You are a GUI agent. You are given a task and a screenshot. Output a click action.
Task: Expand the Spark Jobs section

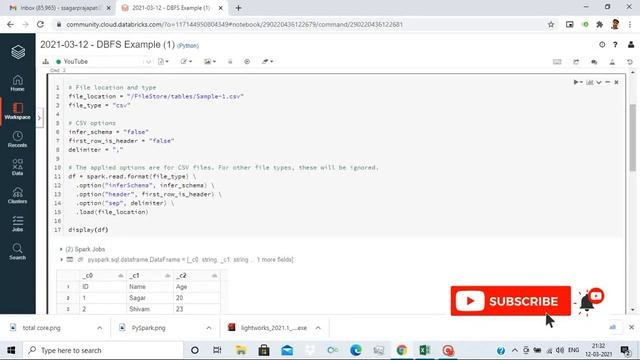(x=61, y=249)
